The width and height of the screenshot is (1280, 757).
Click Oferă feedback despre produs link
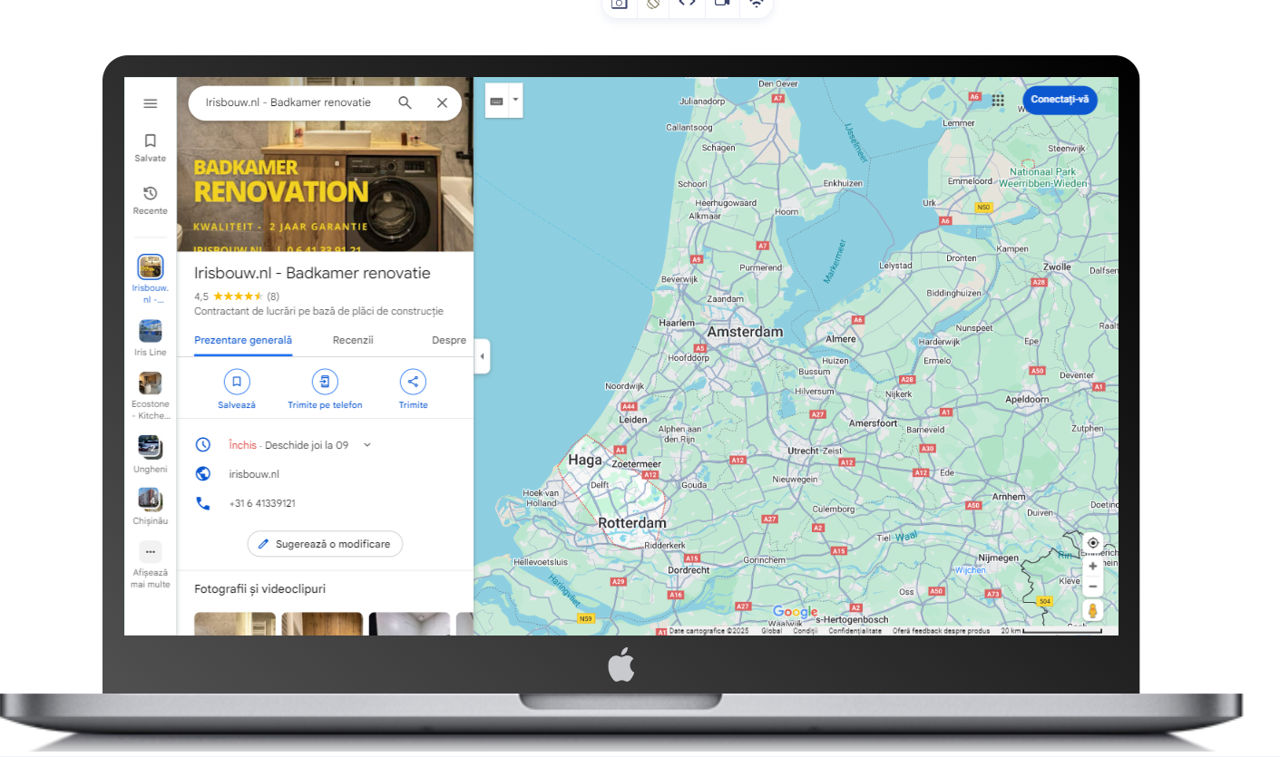pyautogui.click(x=941, y=631)
